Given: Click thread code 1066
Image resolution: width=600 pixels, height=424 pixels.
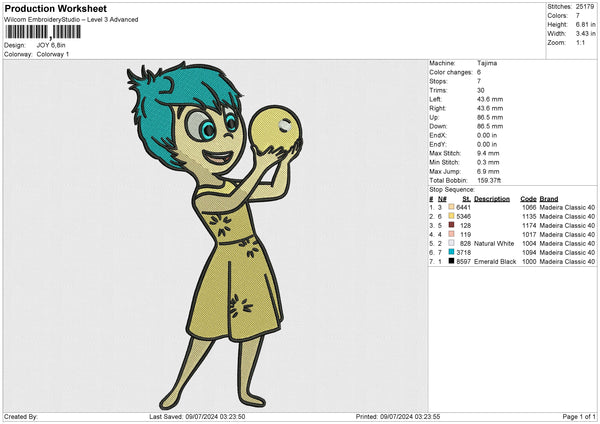Looking at the screenshot, I should [529, 207].
